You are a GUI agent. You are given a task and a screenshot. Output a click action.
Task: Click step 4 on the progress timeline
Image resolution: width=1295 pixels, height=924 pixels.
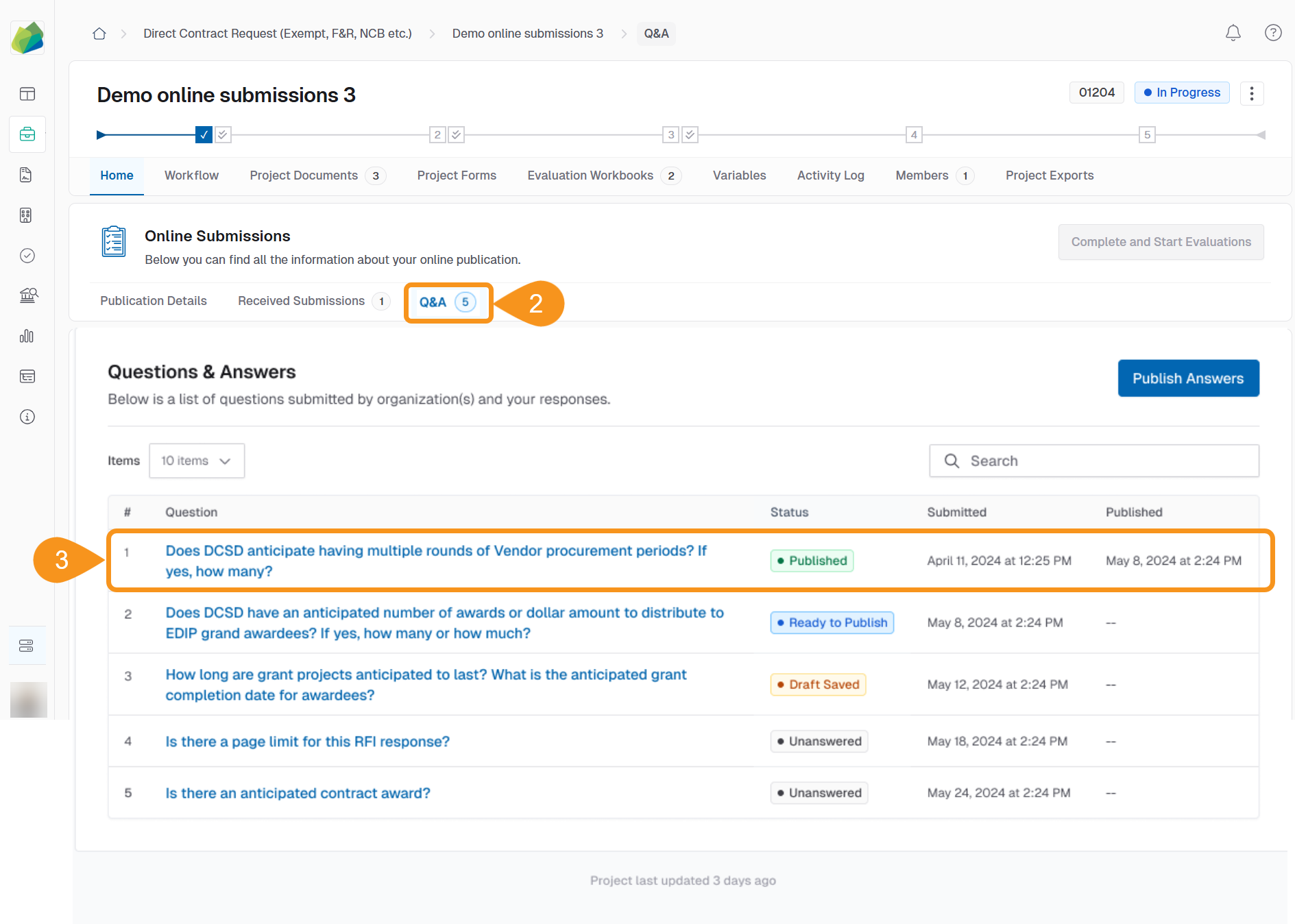point(913,135)
